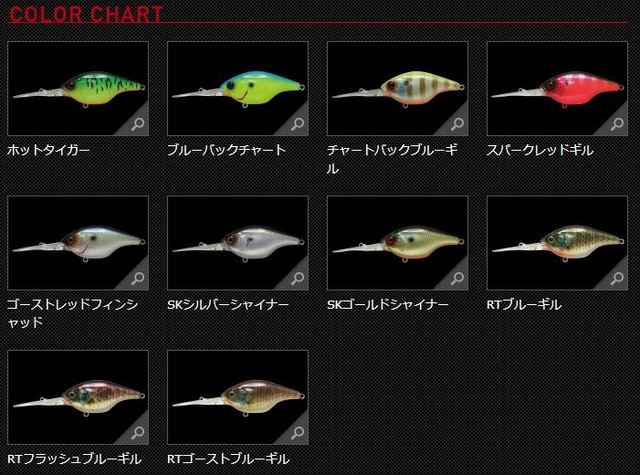This screenshot has width=640, height=475.
Task: Open the ゴーストレッドフィンシャッド lure photo
Action: pos(78,243)
